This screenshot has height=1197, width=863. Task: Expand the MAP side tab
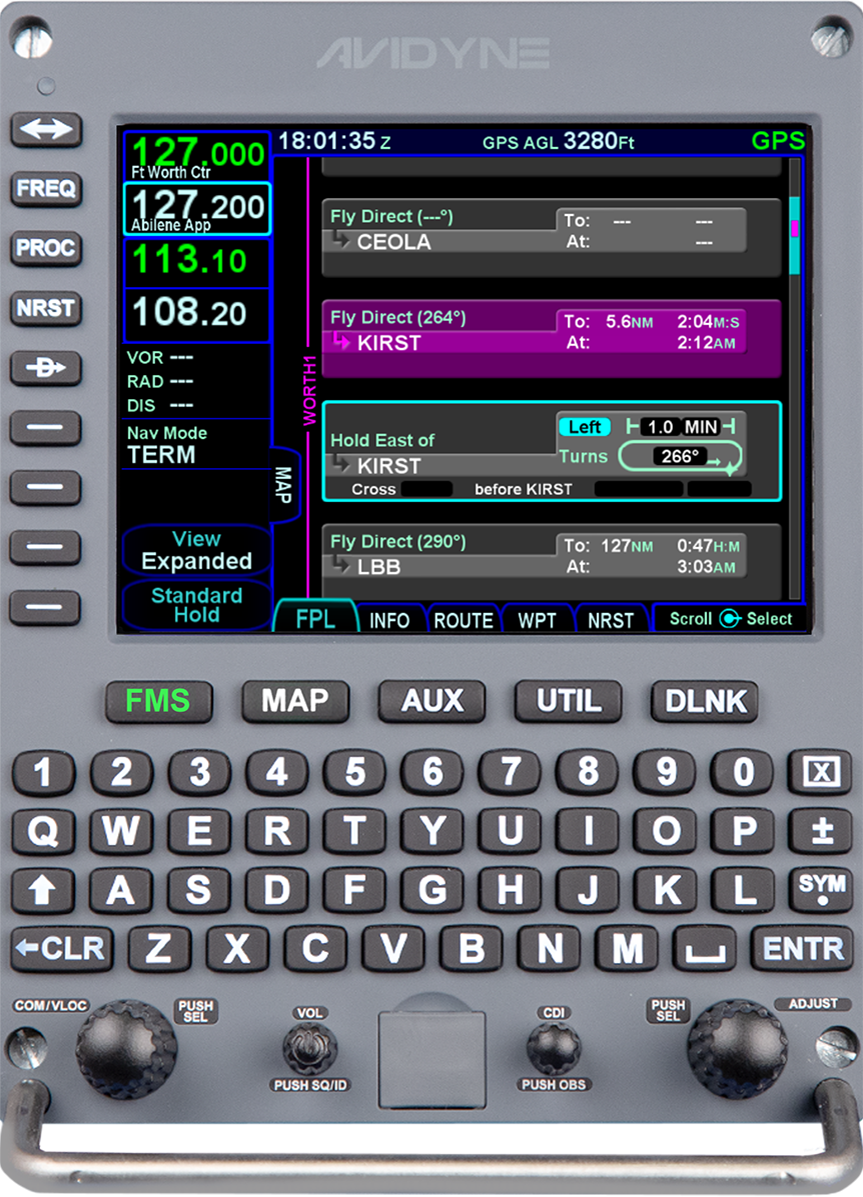(284, 485)
